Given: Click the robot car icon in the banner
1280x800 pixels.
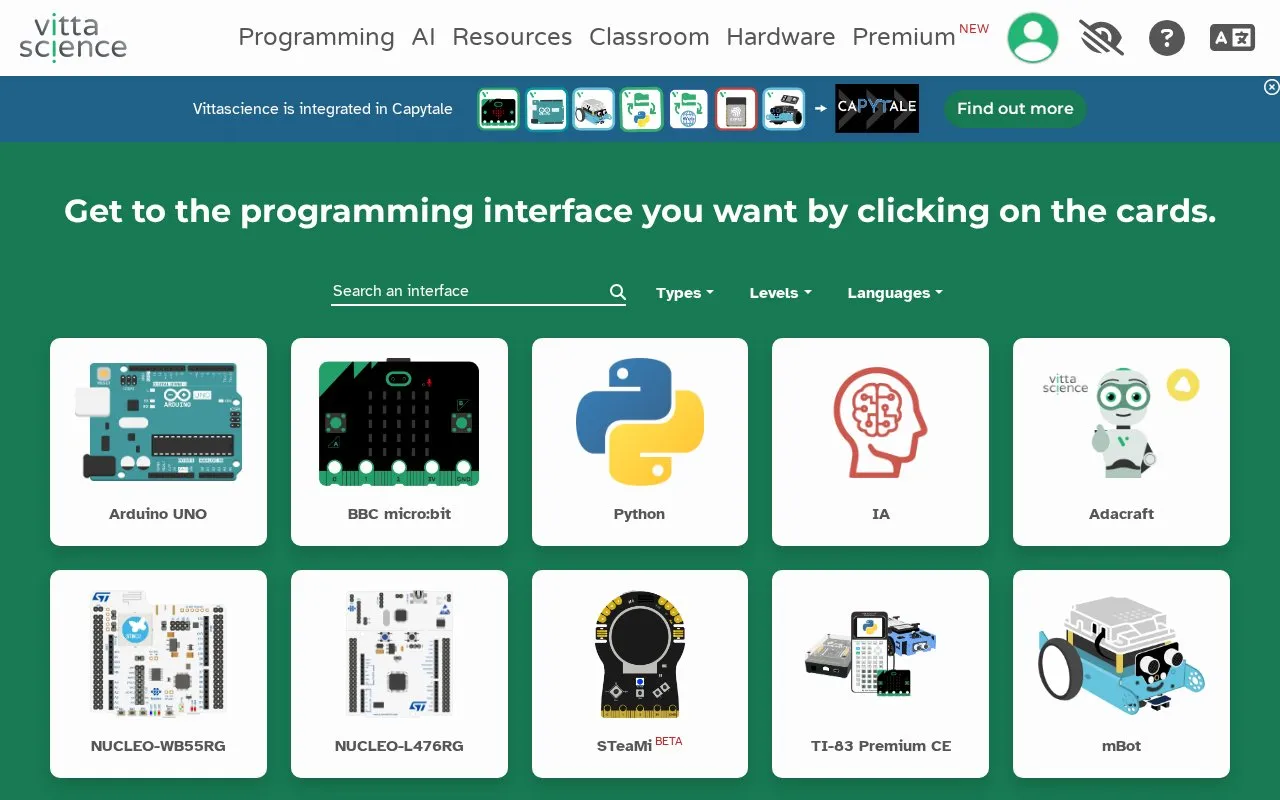Looking at the screenshot, I should pos(784,109).
